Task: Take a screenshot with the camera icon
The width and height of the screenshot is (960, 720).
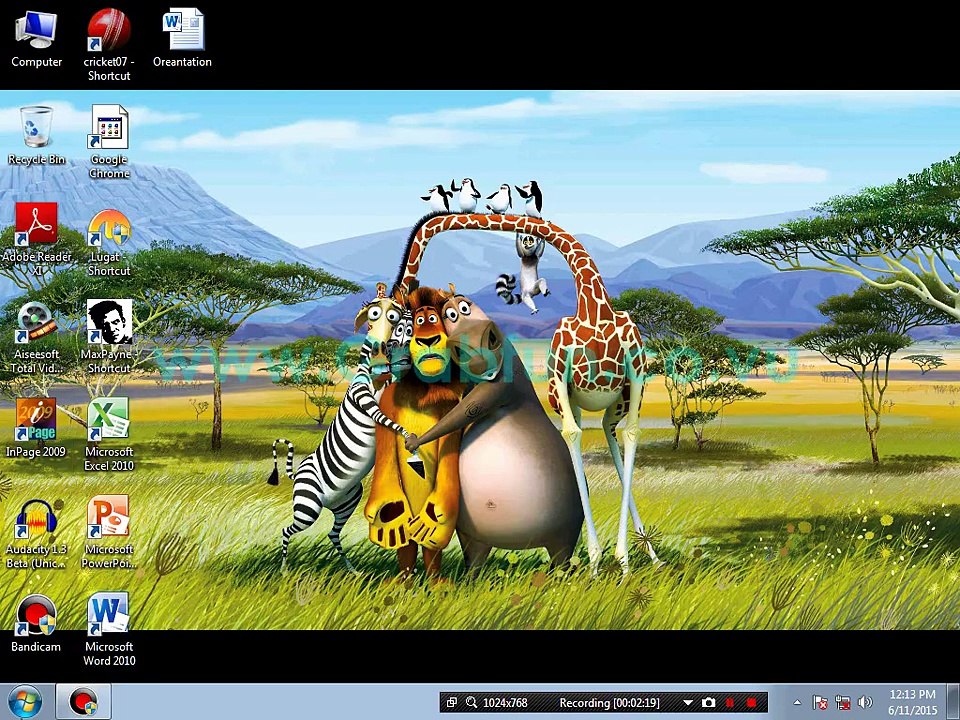Action: point(708,702)
